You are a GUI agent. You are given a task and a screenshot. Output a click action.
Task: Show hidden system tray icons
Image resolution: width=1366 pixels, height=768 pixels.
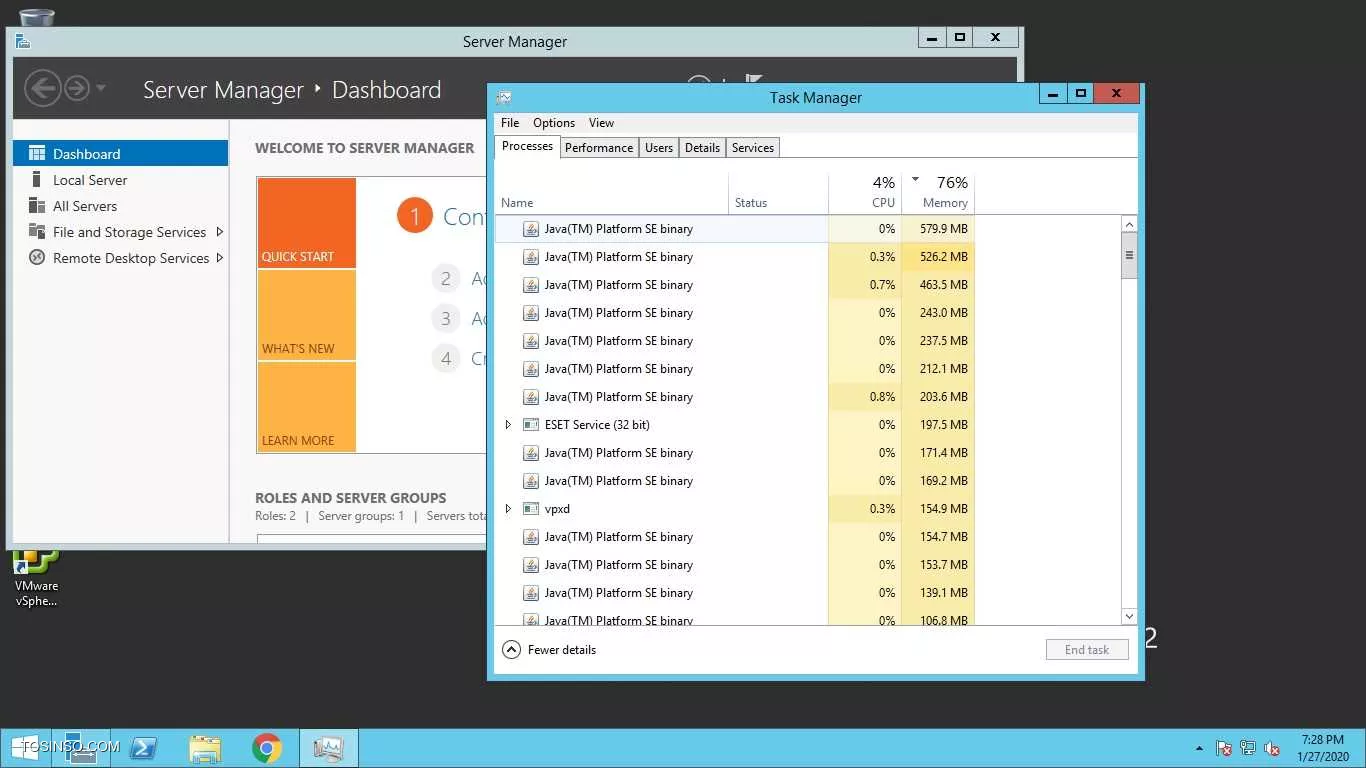1199,748
